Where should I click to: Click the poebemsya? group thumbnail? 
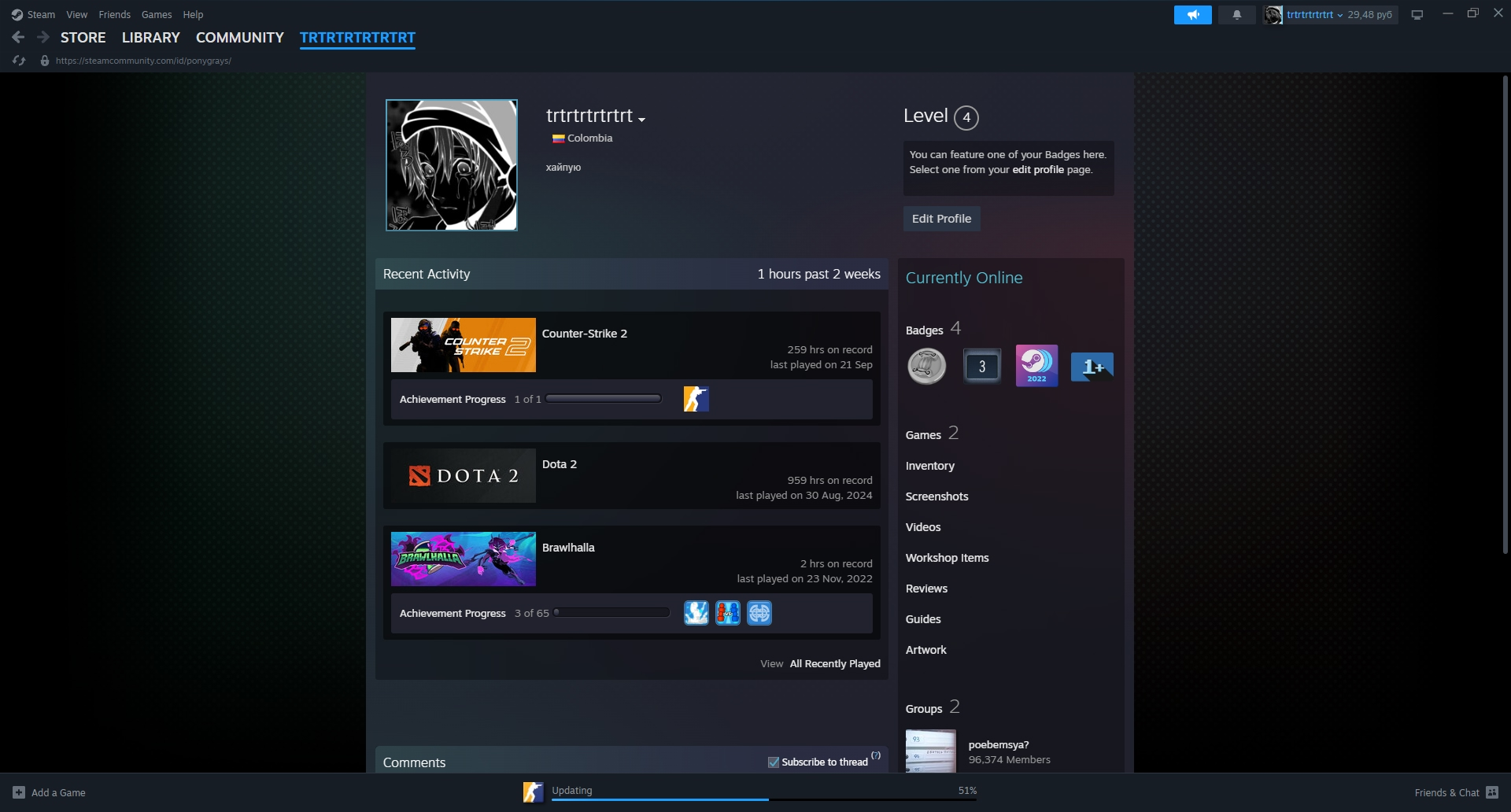coord(931,751)
